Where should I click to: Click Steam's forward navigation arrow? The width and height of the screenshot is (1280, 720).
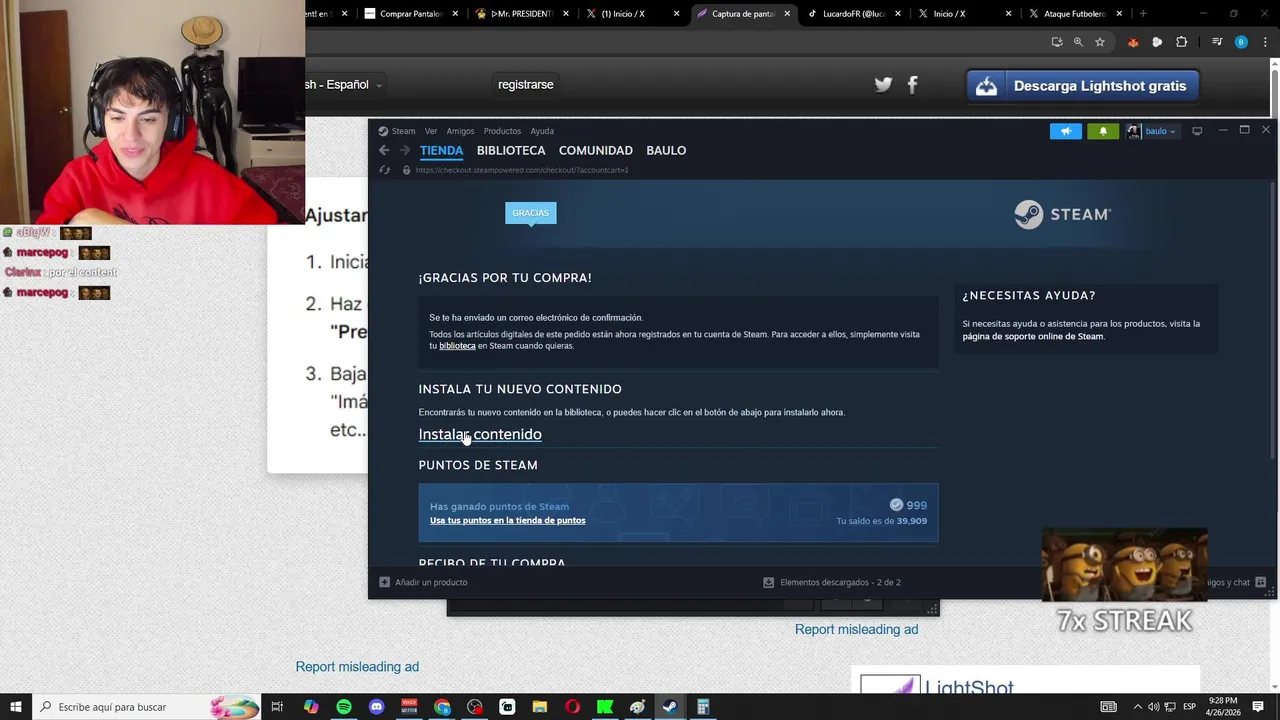click(x=405, y=150)
